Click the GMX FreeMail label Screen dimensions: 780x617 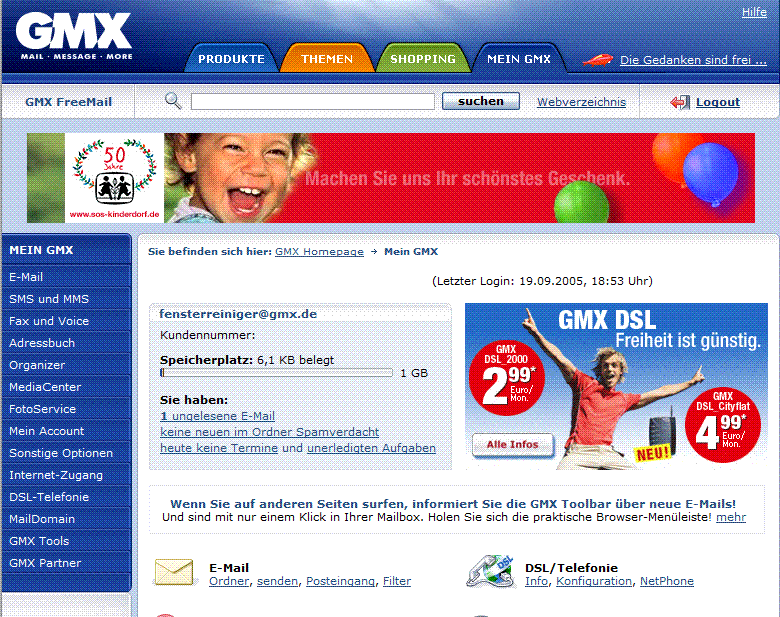[x=69, y=102]
